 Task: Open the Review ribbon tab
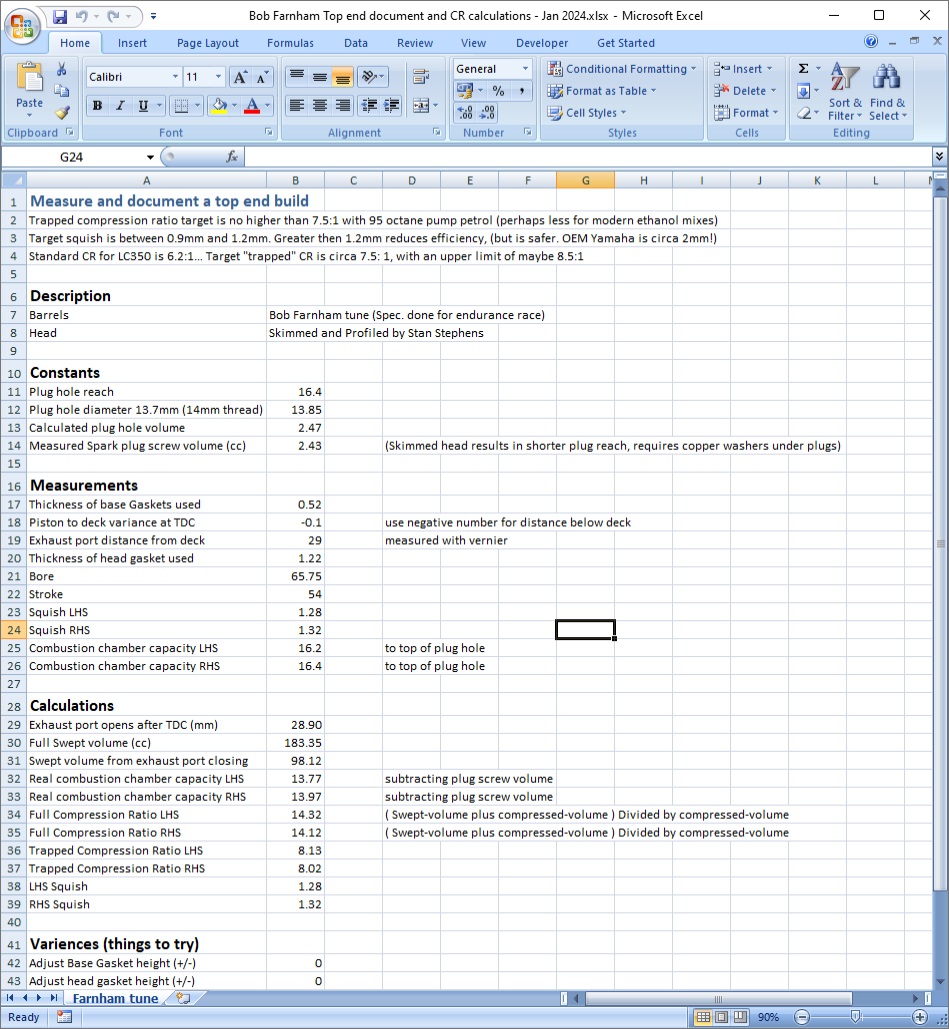point(415,43)
